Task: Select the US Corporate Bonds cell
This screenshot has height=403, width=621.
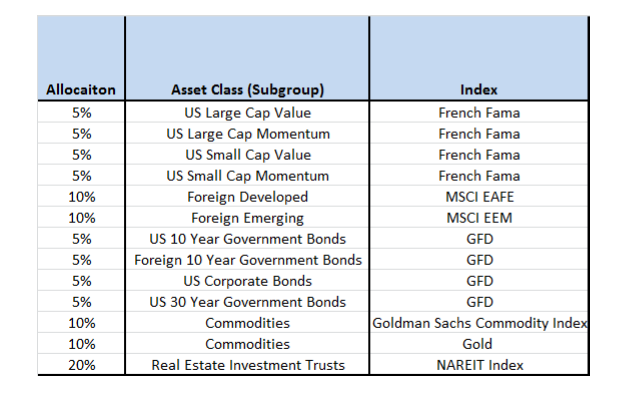Action: (x=248, y=281)
